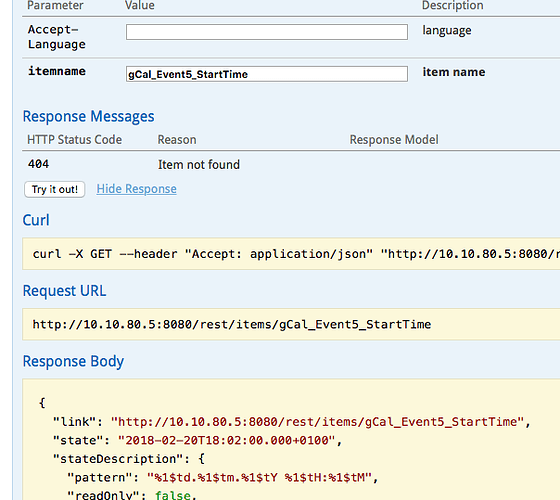Click the readOnly false value

point(173,495)
